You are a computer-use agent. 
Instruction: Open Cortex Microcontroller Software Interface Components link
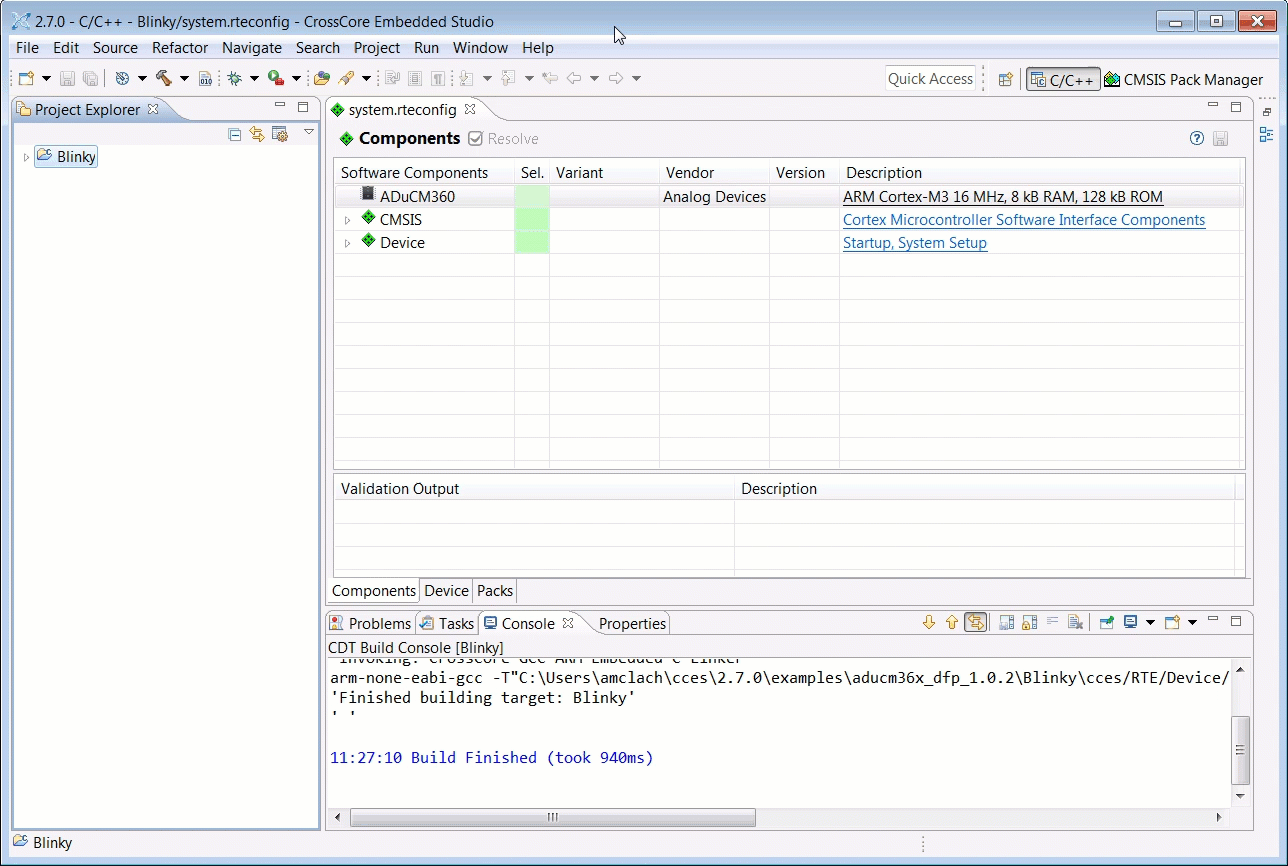tap(1024, 220)
